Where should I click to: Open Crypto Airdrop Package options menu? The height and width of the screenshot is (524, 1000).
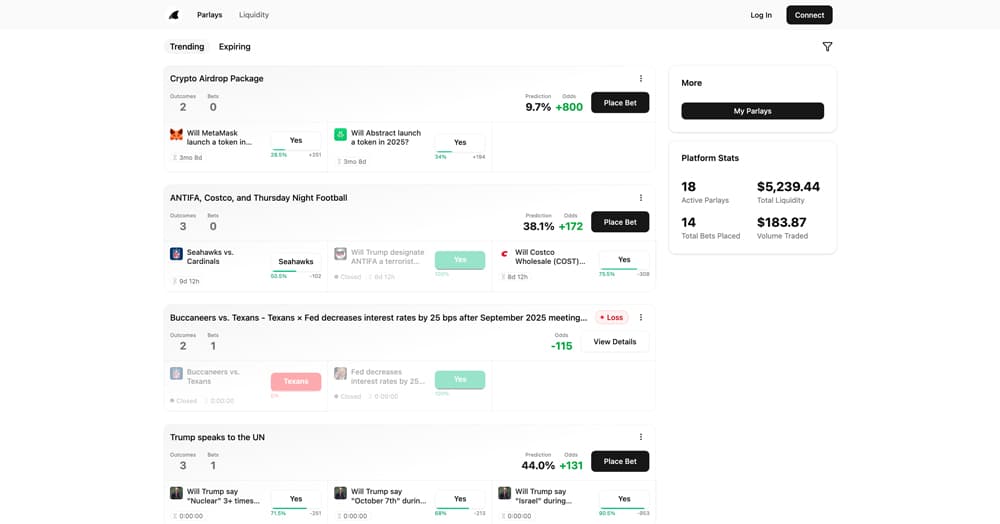point(641,78)
